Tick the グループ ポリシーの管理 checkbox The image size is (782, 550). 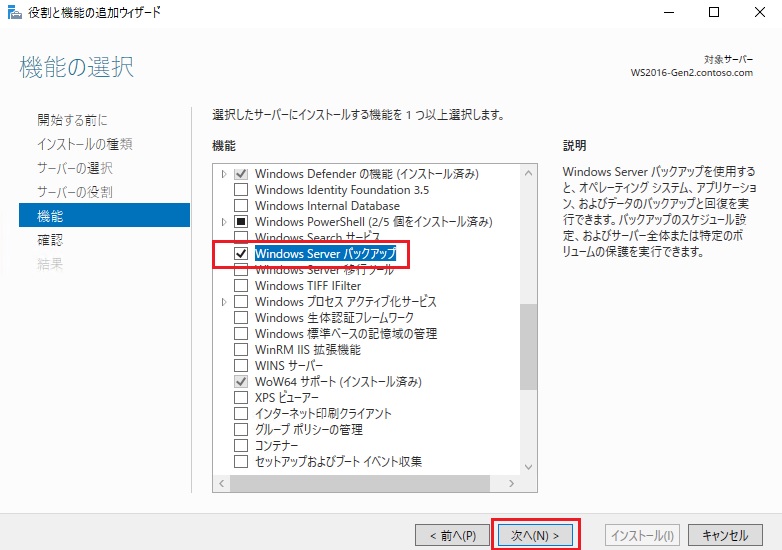pyautogui.click(x=240, y=430)
